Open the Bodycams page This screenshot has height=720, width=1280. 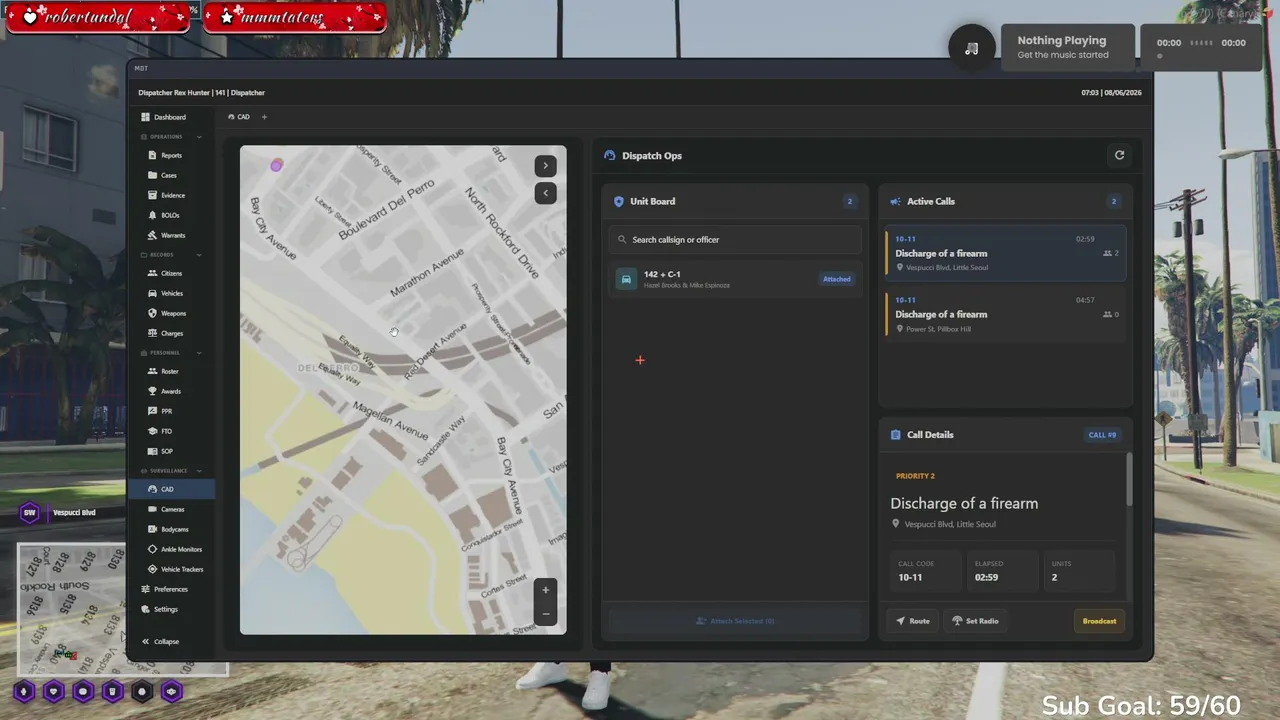click(174, 529)
